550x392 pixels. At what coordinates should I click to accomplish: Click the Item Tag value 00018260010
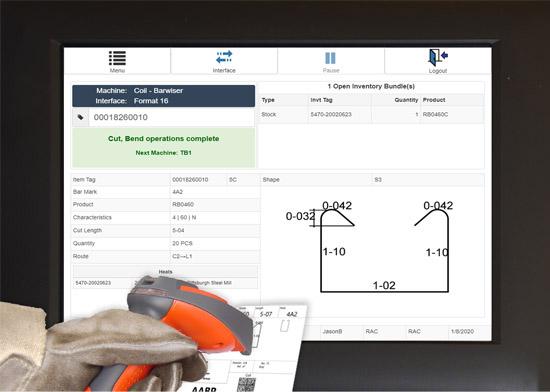[x=190, y=180]
